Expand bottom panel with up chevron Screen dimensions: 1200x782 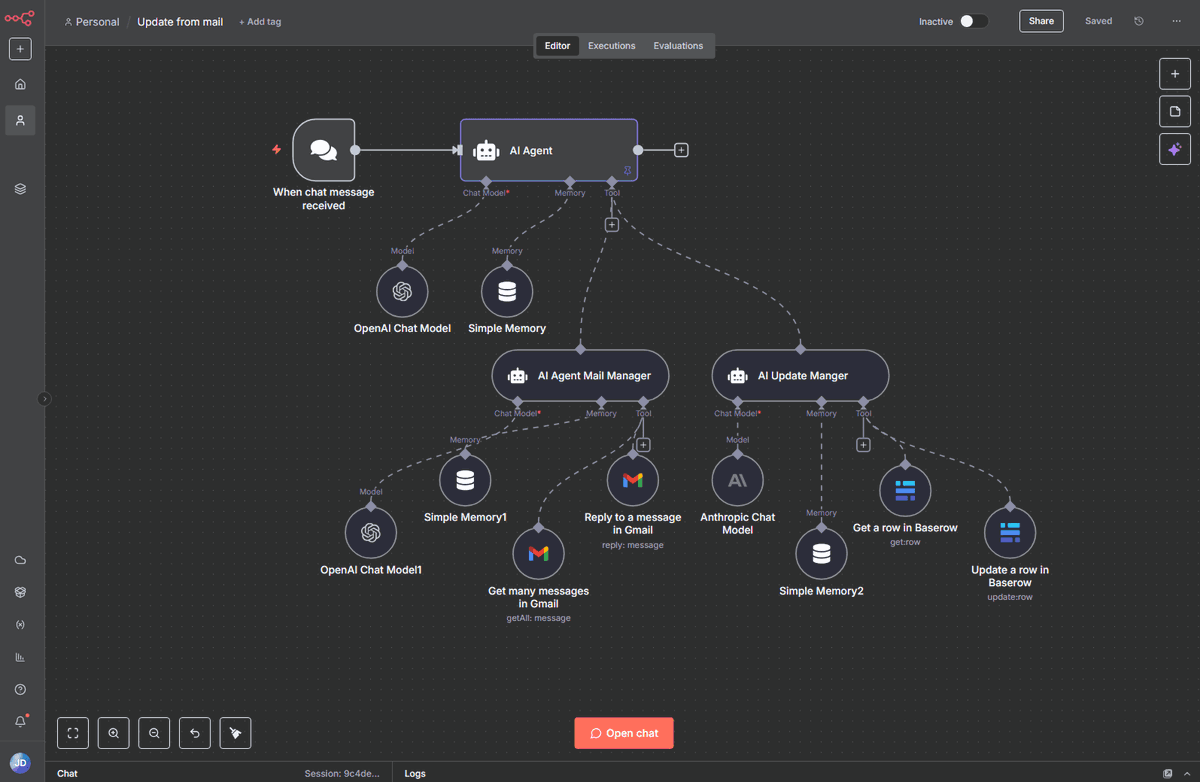point(1187,773)
